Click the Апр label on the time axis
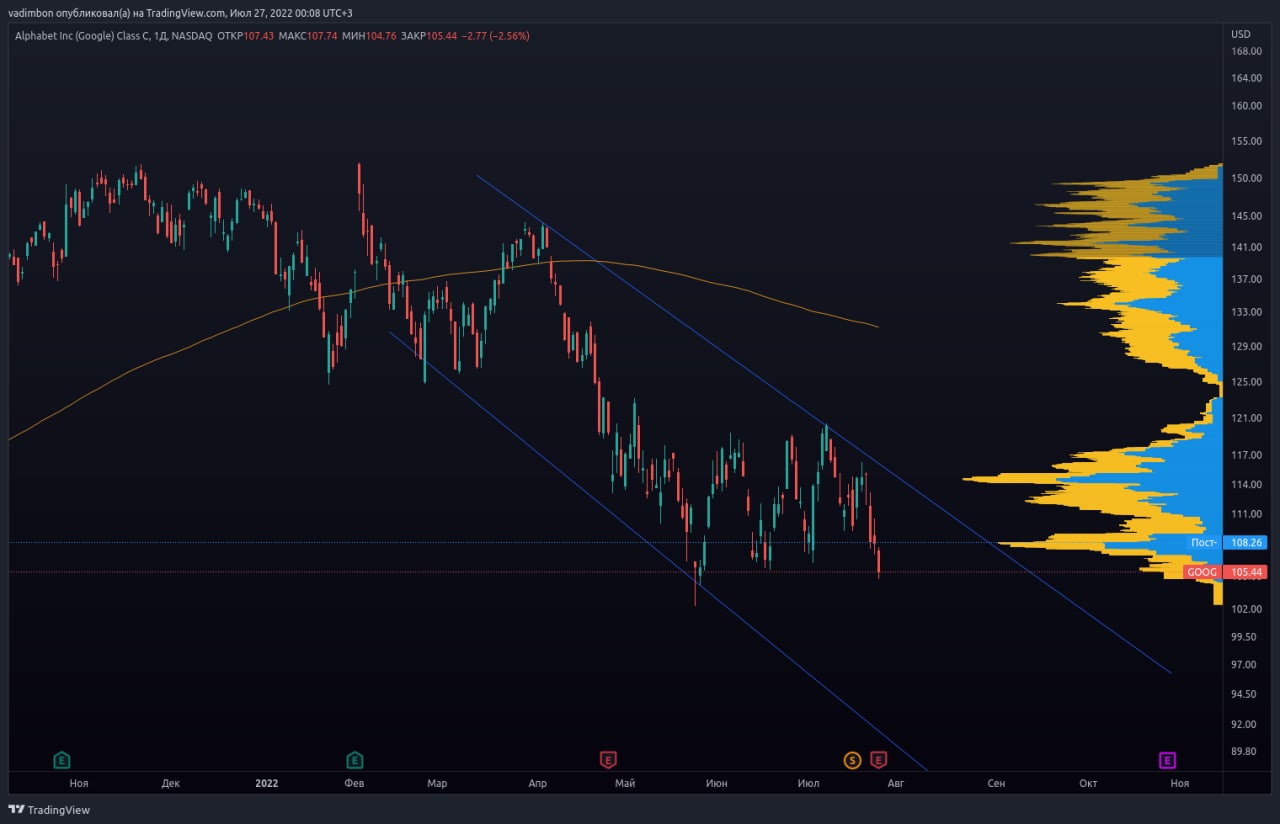This screenshot has height=824, width=1280. [538, 784]
